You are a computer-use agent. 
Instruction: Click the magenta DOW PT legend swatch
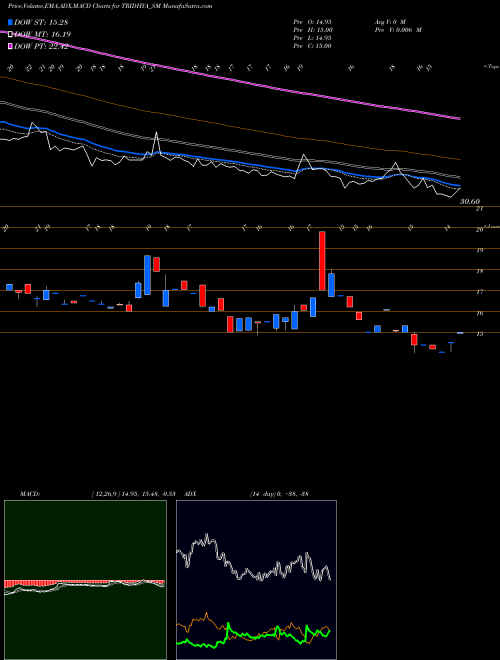coord(11,46)
